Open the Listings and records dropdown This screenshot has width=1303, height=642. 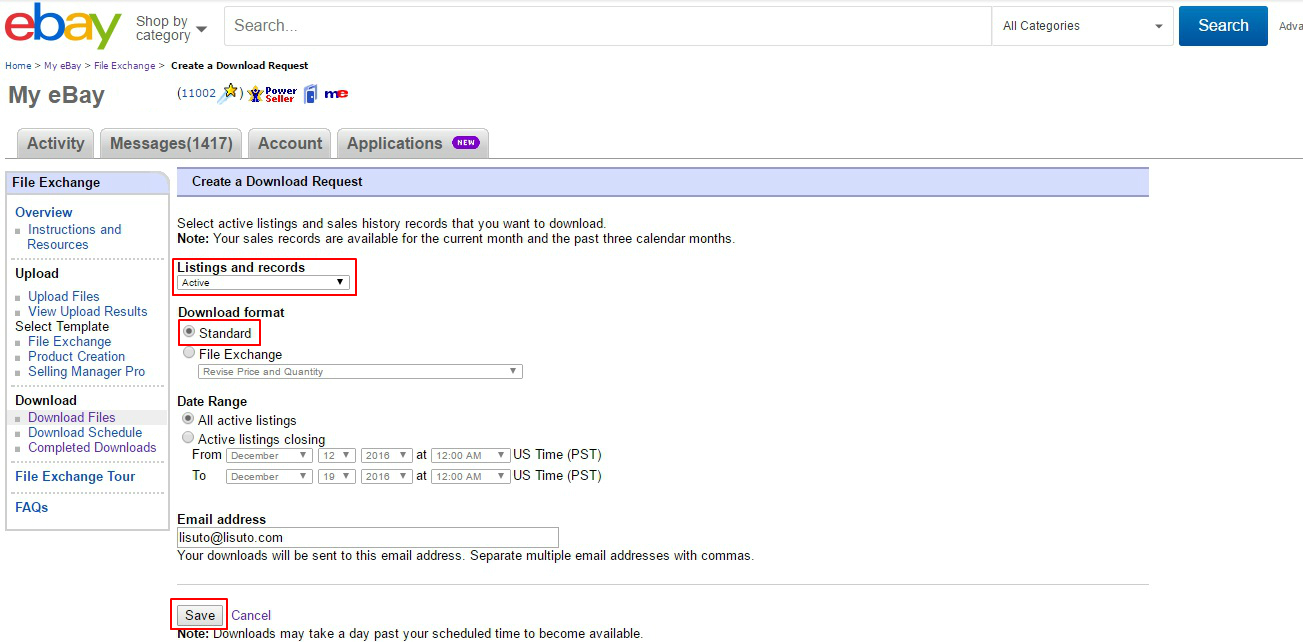coord(263,283)
